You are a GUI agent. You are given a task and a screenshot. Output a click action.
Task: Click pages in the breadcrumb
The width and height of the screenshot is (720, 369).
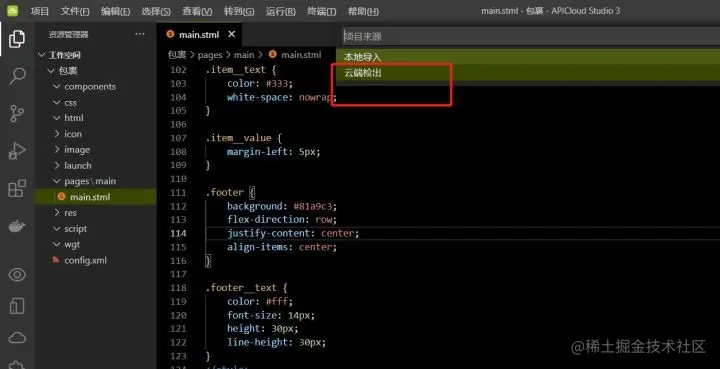210,55
